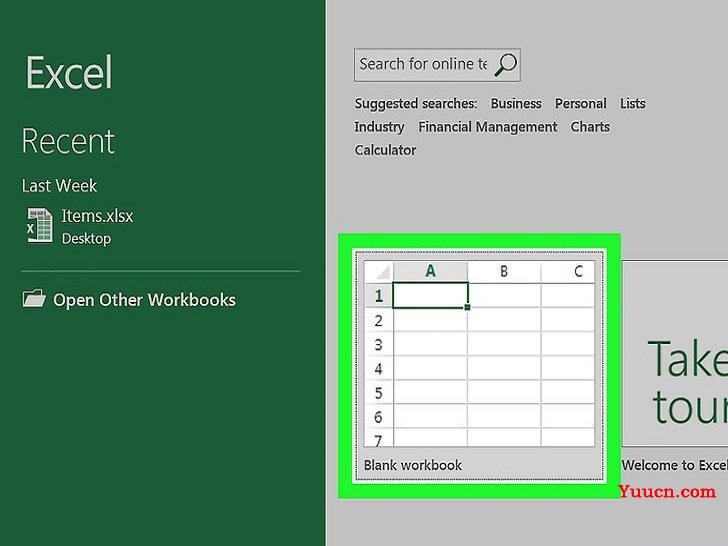Select the Personal suggested search

(x=580, y=103)
